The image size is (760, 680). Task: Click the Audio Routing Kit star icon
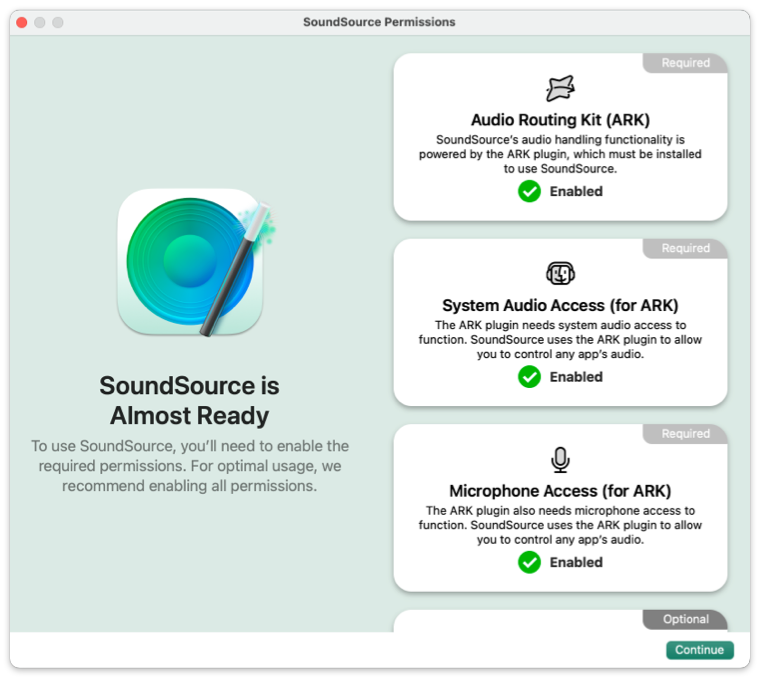[560, 88]
